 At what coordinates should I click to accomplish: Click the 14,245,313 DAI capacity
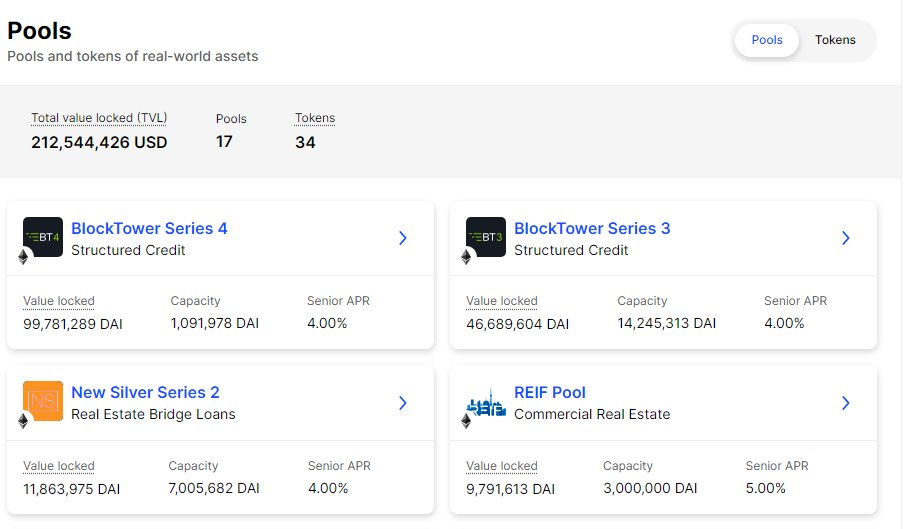pyautogui.click(x=667, y=324)
